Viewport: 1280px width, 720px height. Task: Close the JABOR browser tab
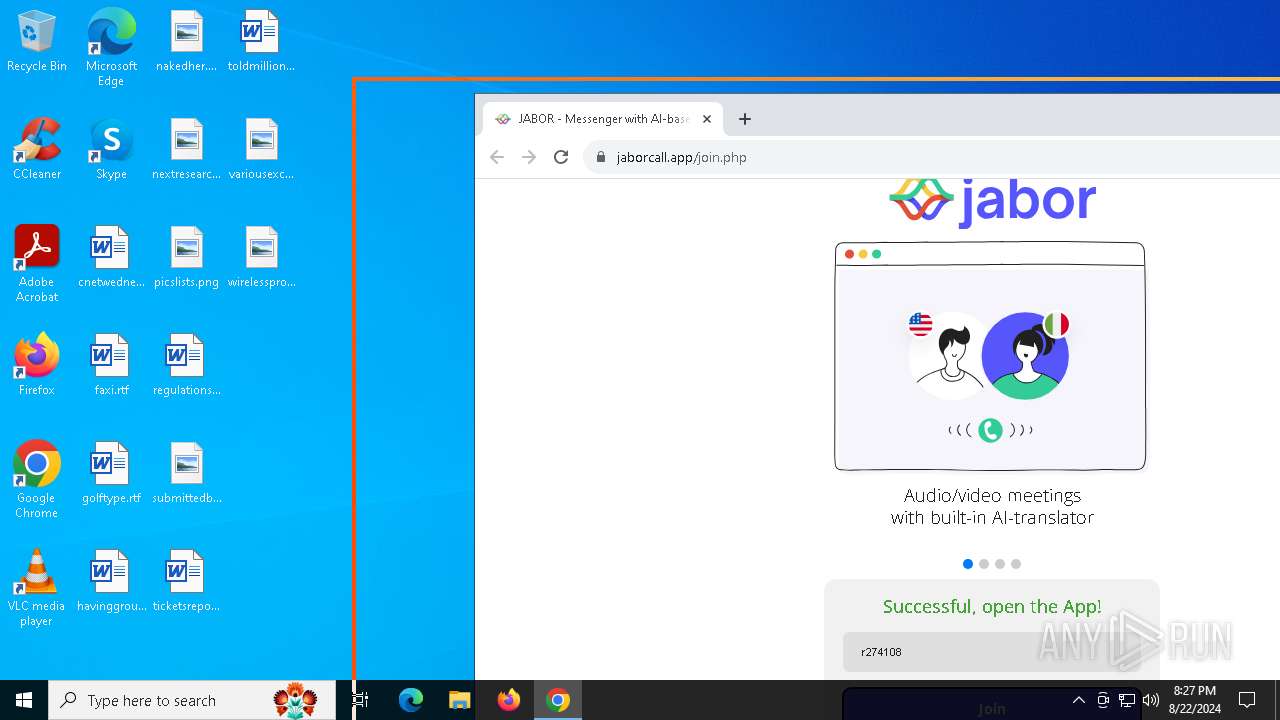707,119
